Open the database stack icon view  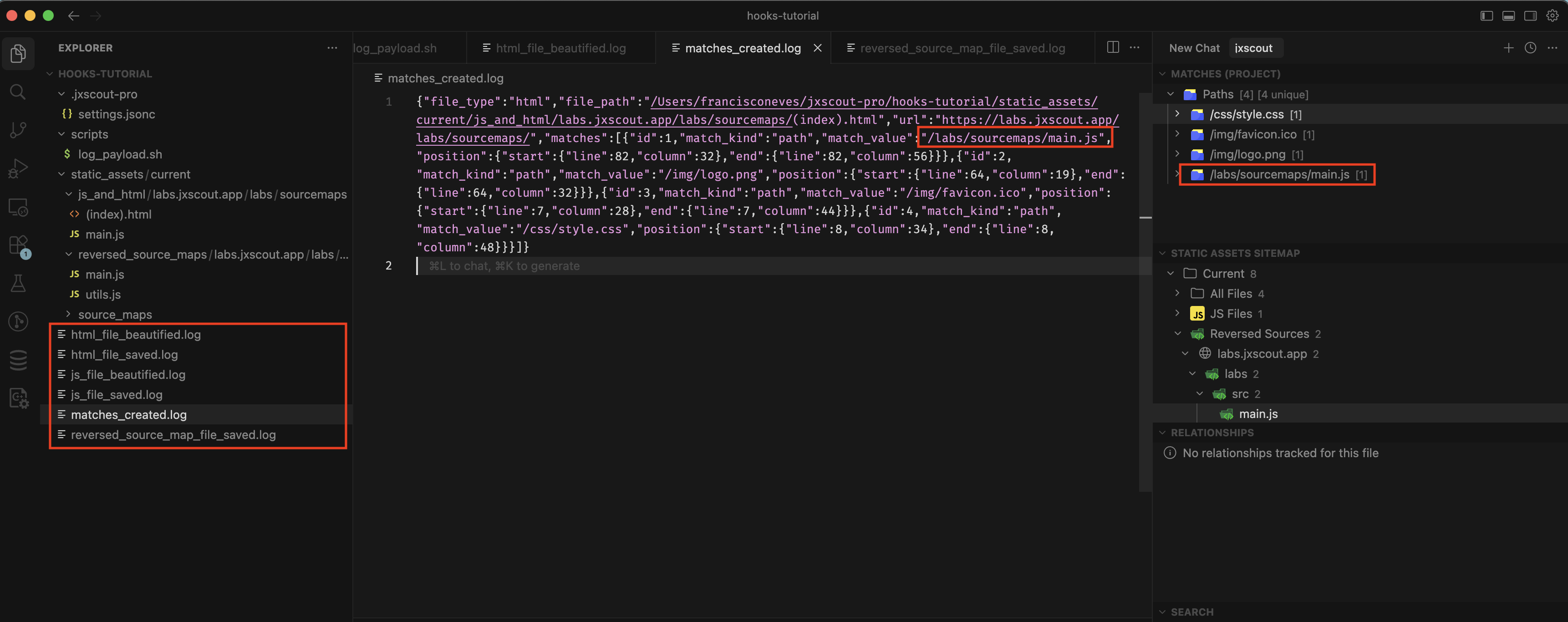point(18,360)
